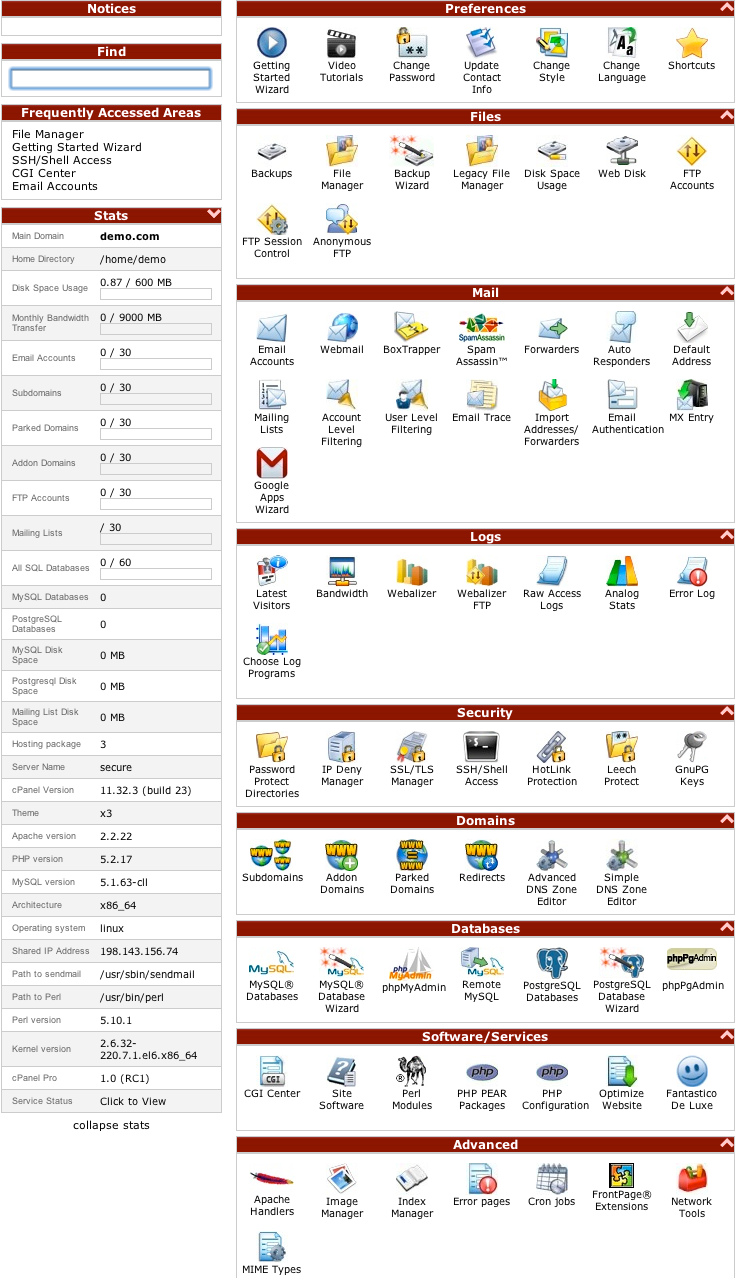Open MX Entry
This screenshot has width=737, height=1278.
(x=692, y=395)
